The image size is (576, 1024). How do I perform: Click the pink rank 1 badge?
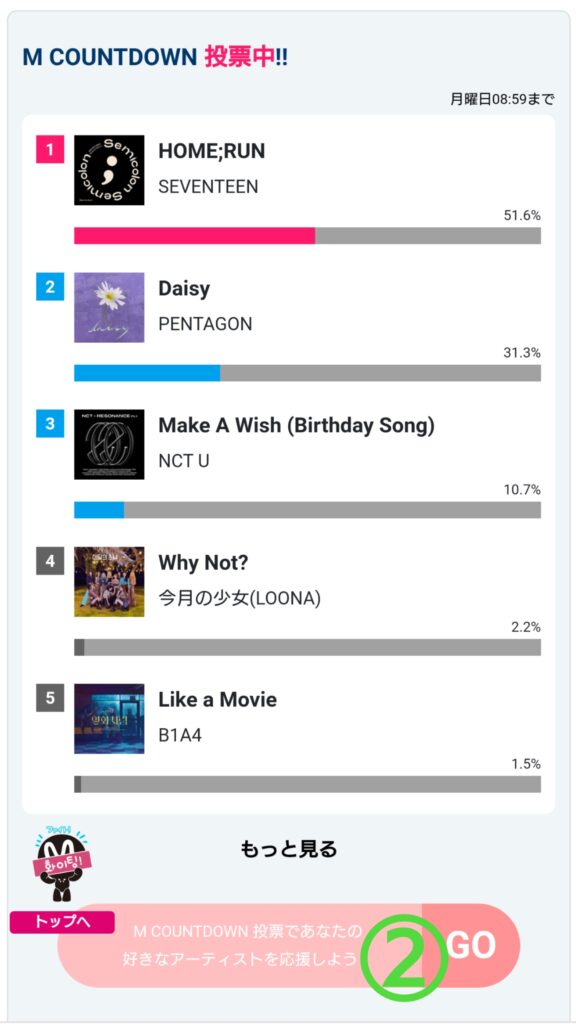tap(50, 150)
